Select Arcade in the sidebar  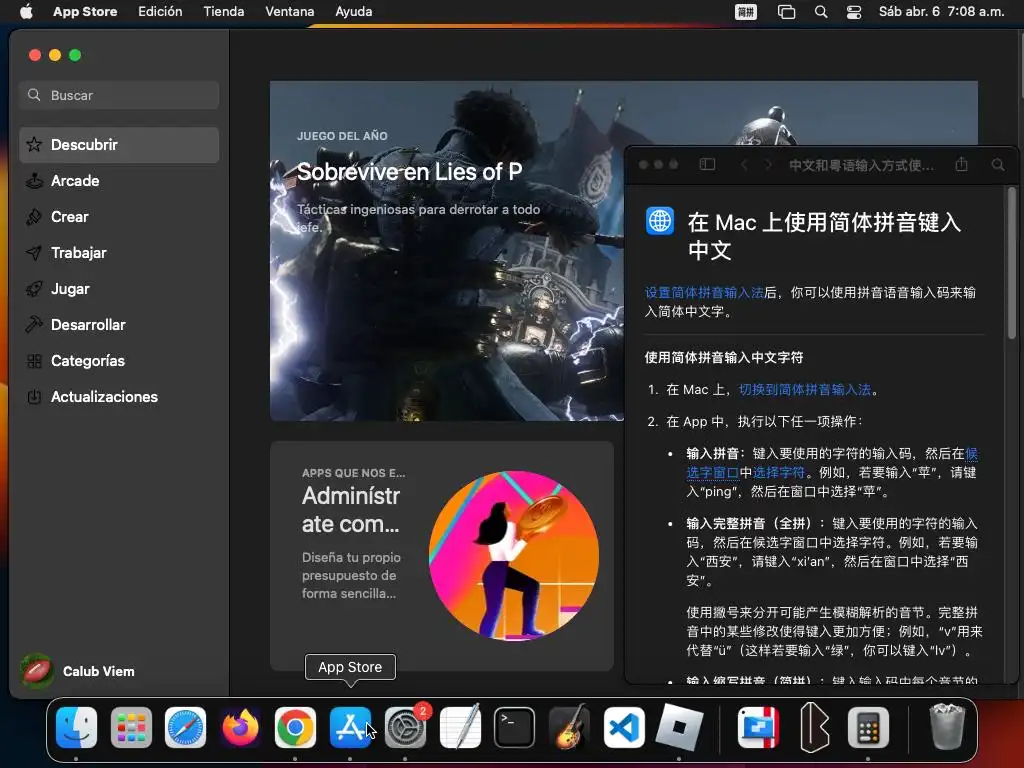(x=119, y=181)
